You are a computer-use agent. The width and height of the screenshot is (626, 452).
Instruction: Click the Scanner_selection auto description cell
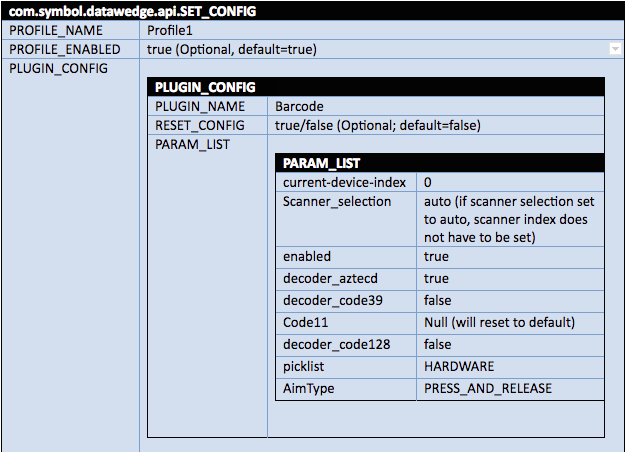[510, 219]
